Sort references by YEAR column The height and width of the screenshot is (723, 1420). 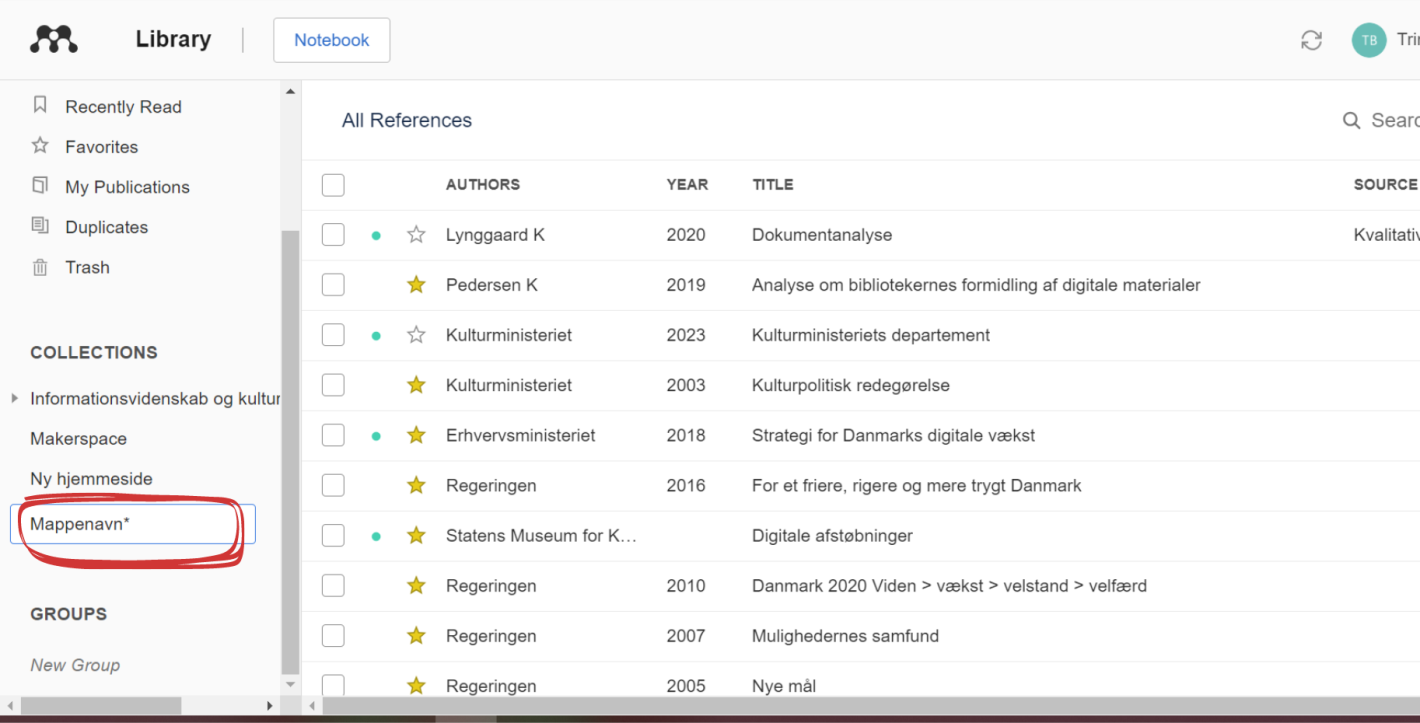pyautogui.click(x=687, y=185)
